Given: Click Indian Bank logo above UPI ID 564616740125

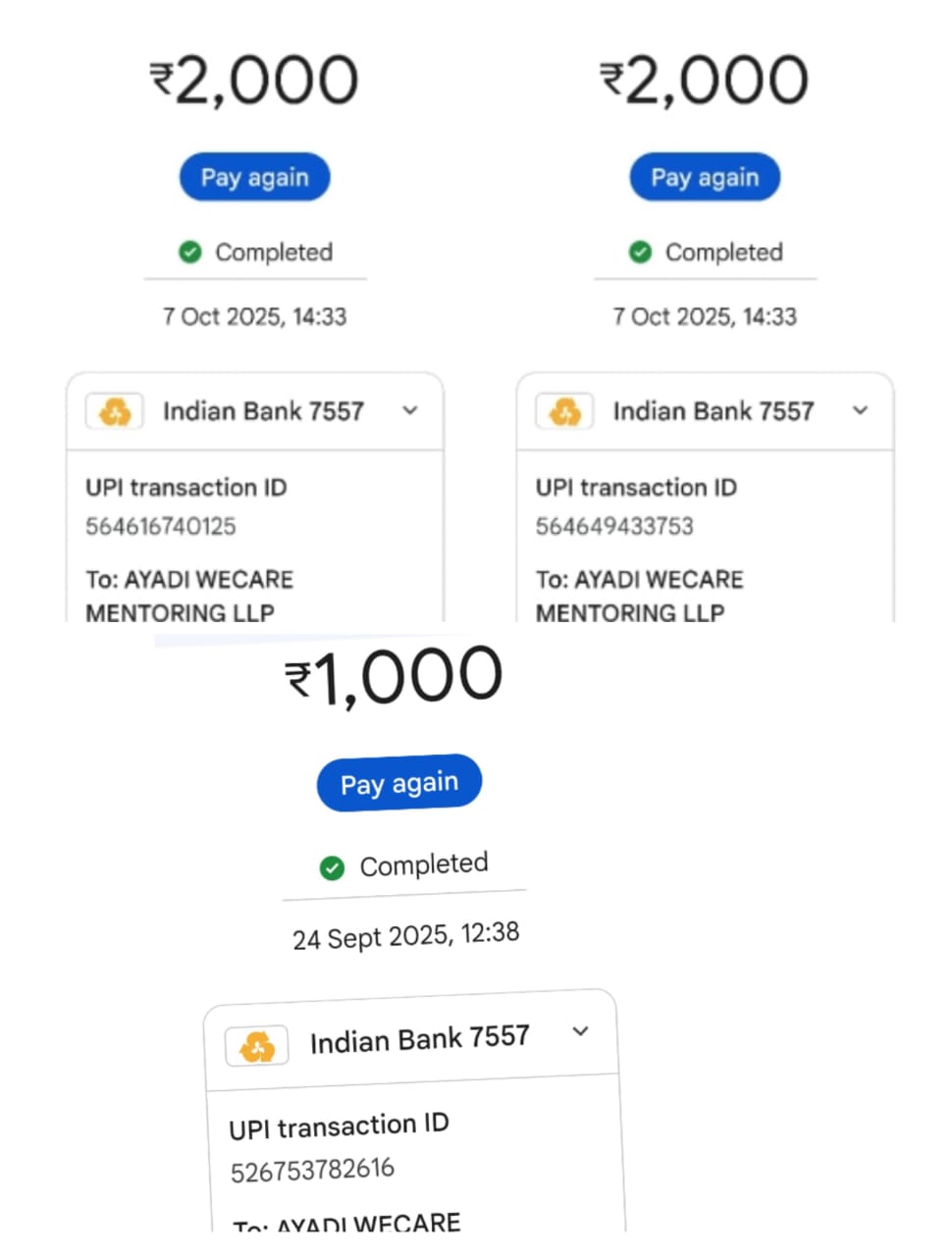Looking at the screenshot, I should [x=115, y=411].
